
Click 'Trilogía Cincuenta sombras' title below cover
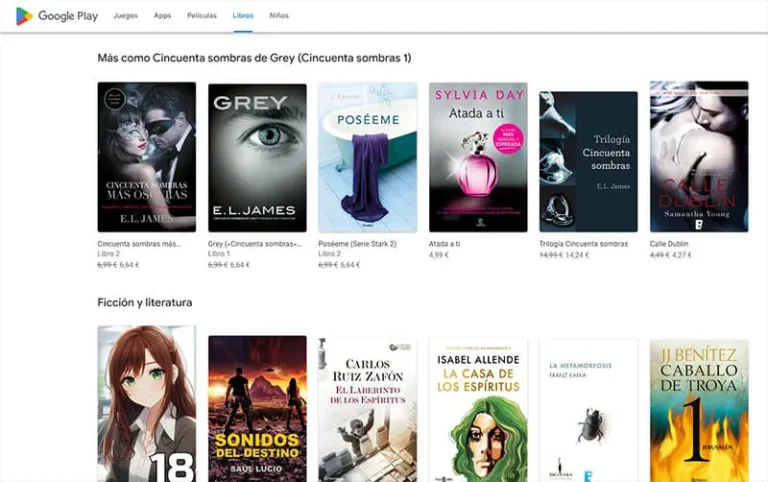click(583, 244)
